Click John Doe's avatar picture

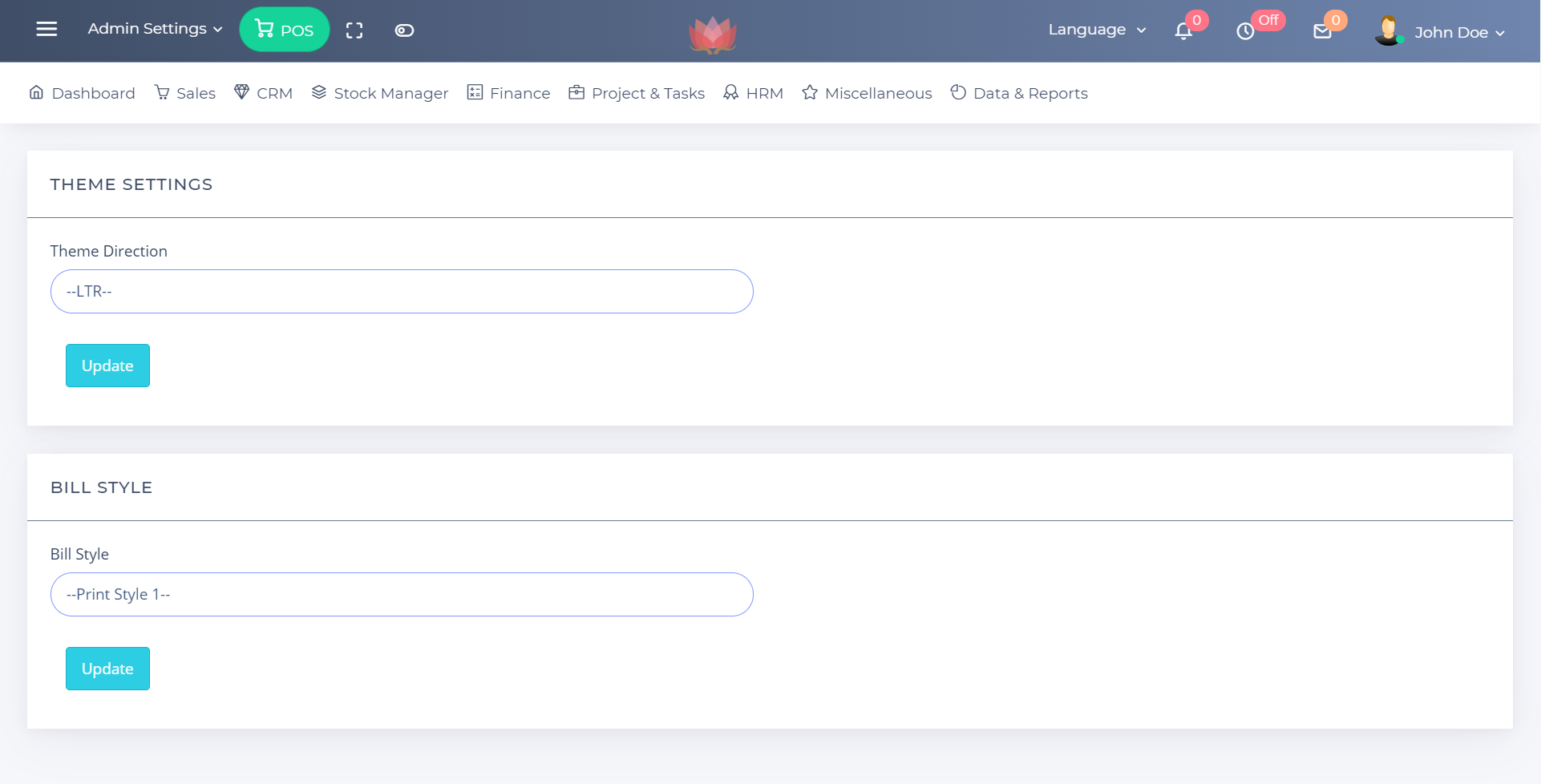tap(1388, 31)
